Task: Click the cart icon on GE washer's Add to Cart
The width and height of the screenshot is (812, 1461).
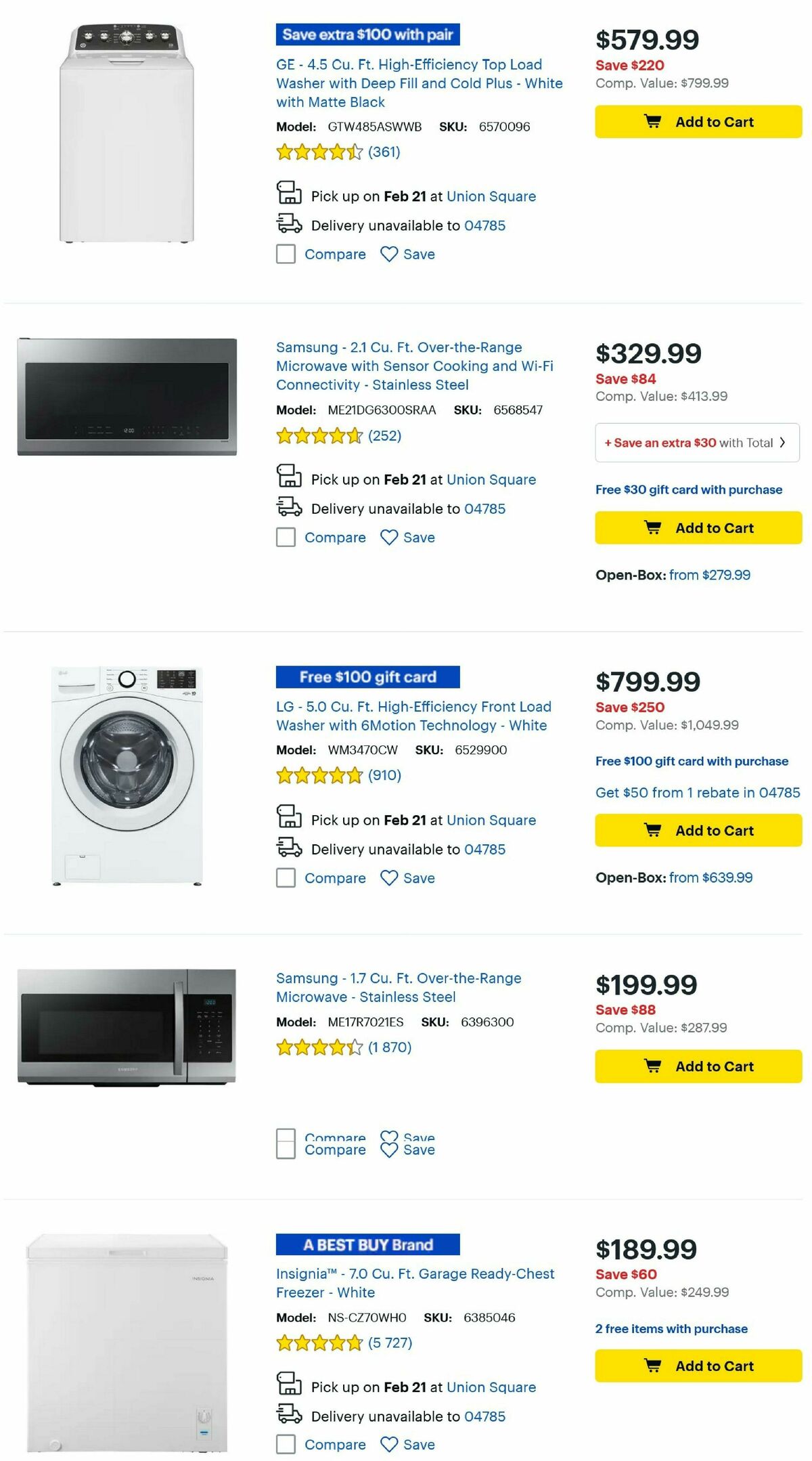Action: pos(653,122)
